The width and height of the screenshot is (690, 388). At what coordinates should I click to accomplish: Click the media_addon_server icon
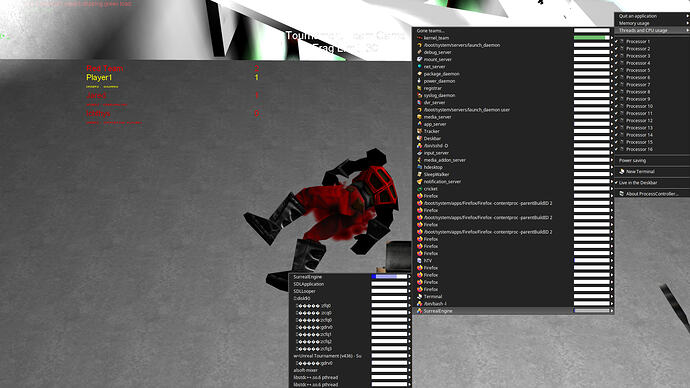pyautogui.click(x=419, y=160)
